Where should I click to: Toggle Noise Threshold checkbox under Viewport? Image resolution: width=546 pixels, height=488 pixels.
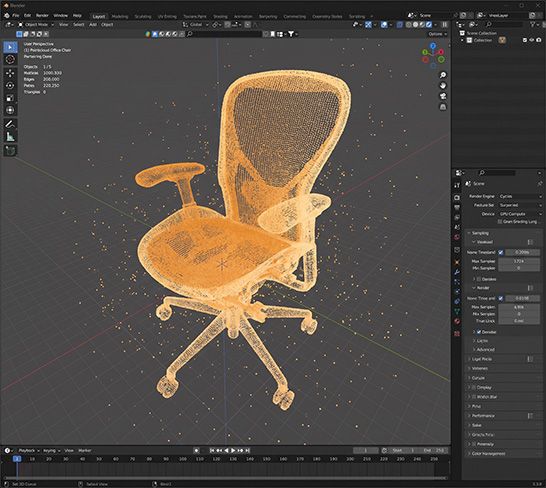[501, 252]
